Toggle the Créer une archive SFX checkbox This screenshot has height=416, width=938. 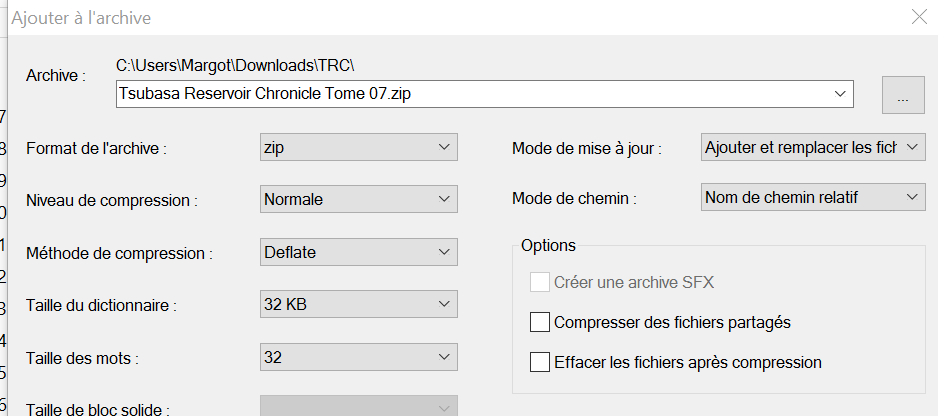coord(540,282)
